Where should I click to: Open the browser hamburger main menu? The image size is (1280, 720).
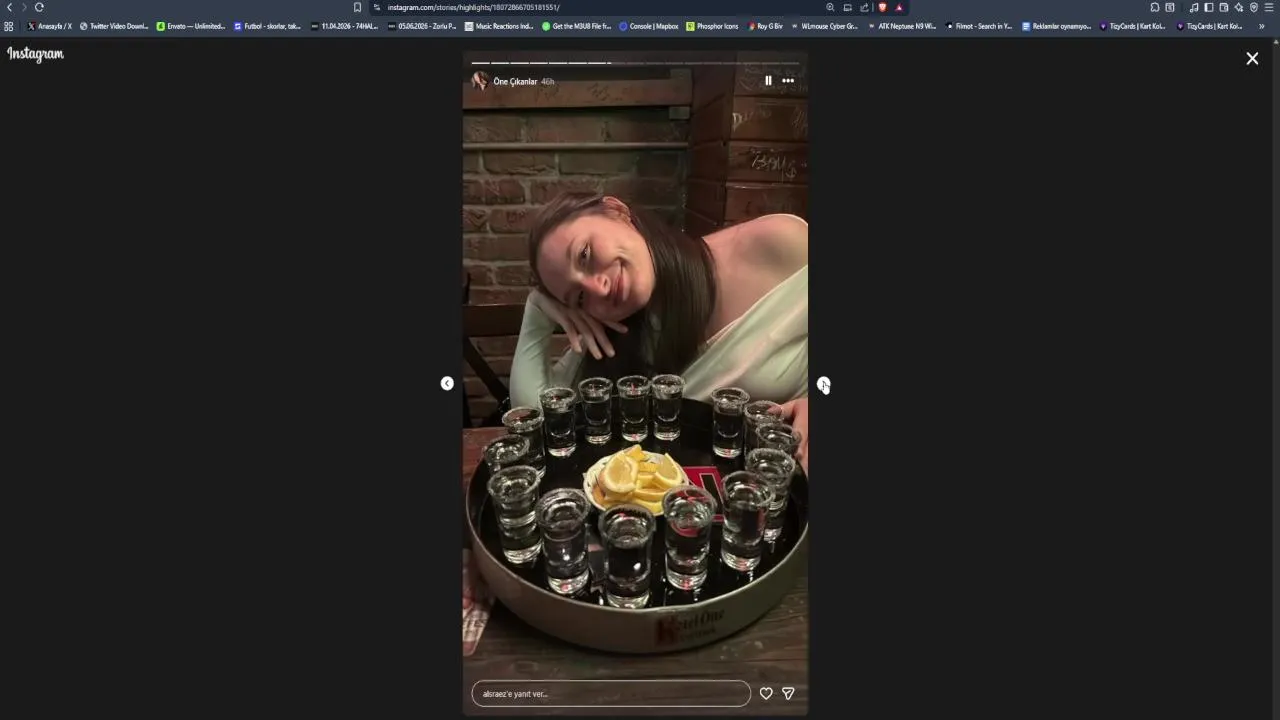click(x=1269, y=7)
